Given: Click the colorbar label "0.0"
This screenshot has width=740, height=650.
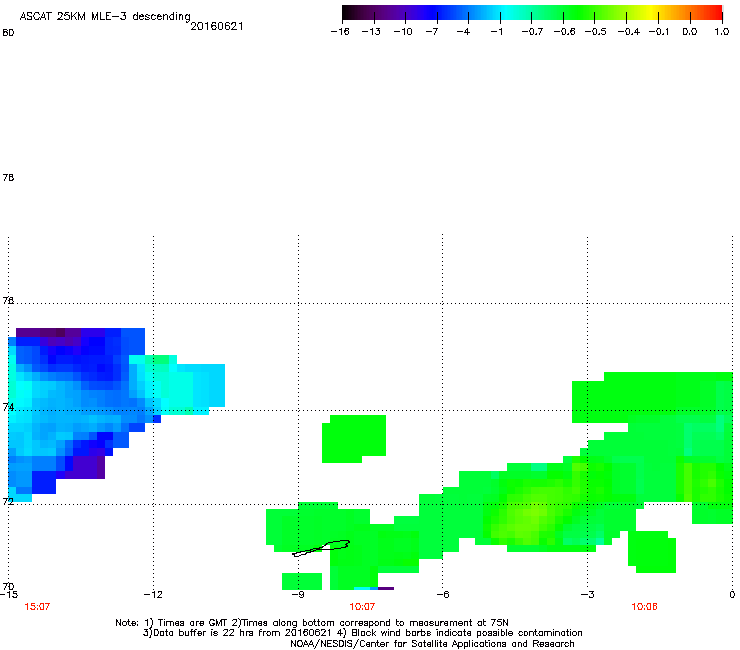Looking at the screenshot, I should tap(690, 32).
